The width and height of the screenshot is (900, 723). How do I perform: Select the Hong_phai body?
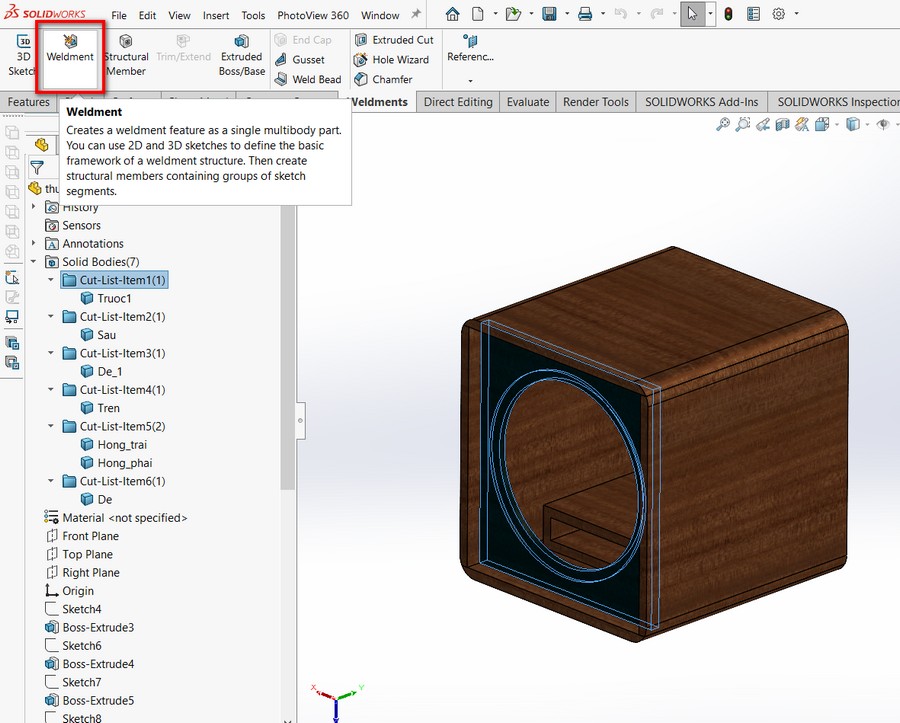click(x=117, y=463)
